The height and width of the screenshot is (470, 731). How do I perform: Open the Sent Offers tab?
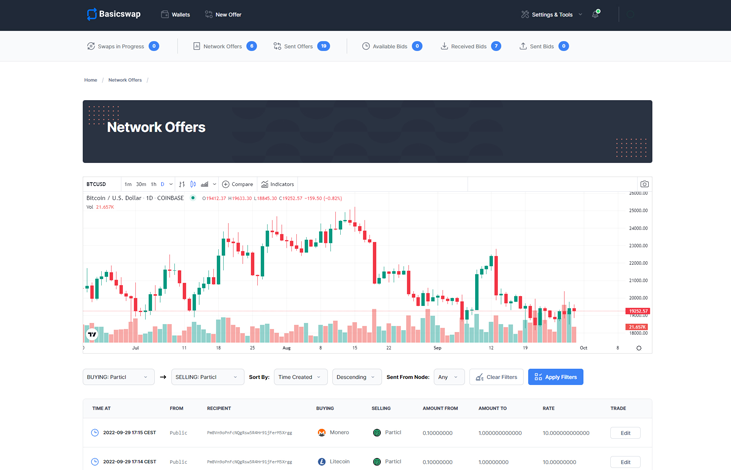[x=301, y=46]
